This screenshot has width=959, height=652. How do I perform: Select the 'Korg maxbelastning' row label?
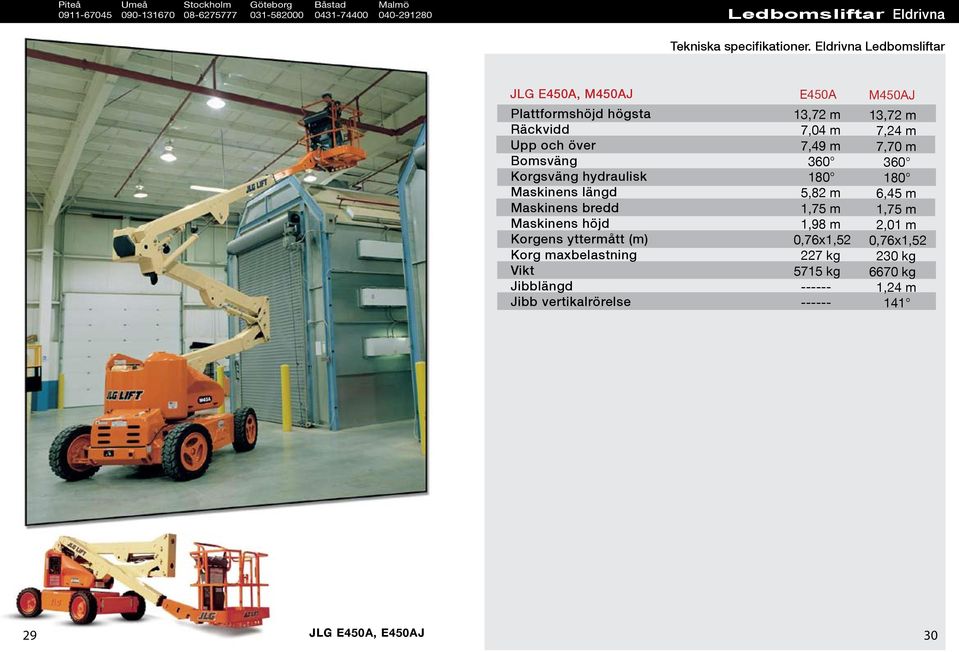point(574,255)
